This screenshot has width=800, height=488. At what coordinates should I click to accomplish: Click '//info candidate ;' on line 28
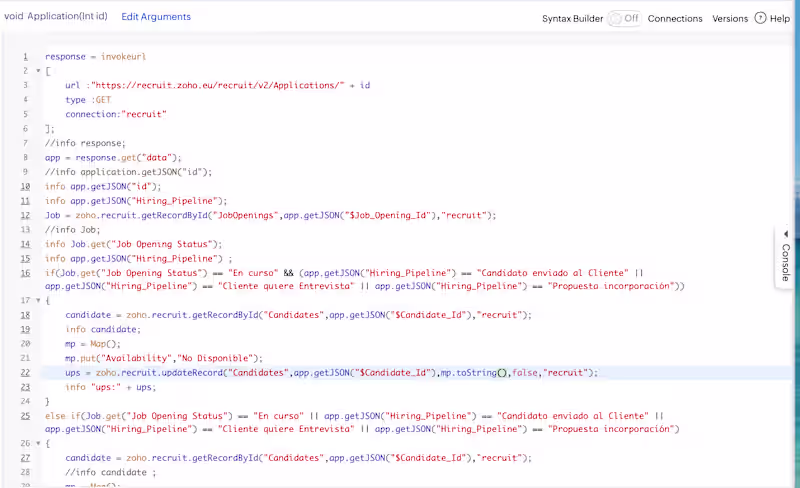pos(110,472)
